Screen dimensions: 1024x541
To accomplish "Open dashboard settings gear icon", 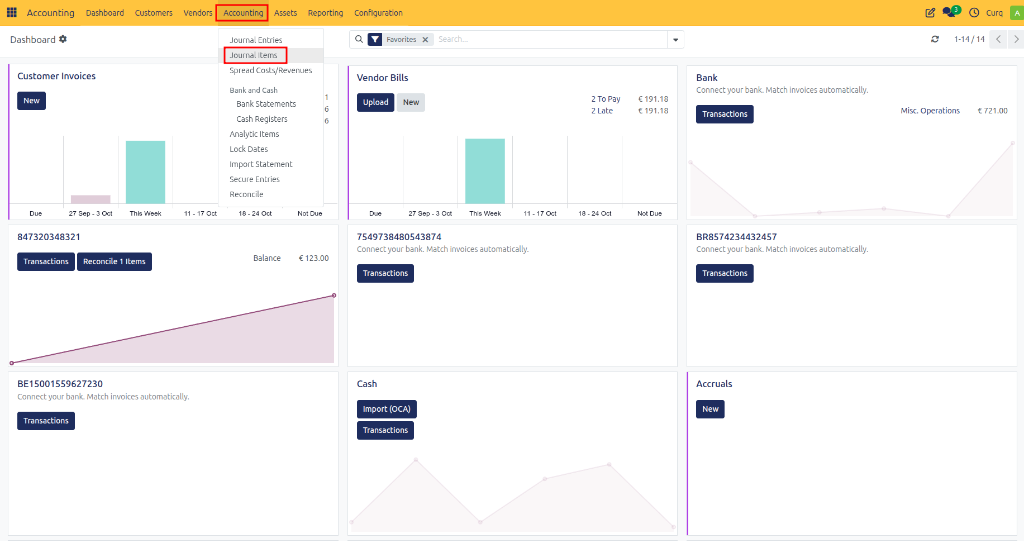I will 63,39.
